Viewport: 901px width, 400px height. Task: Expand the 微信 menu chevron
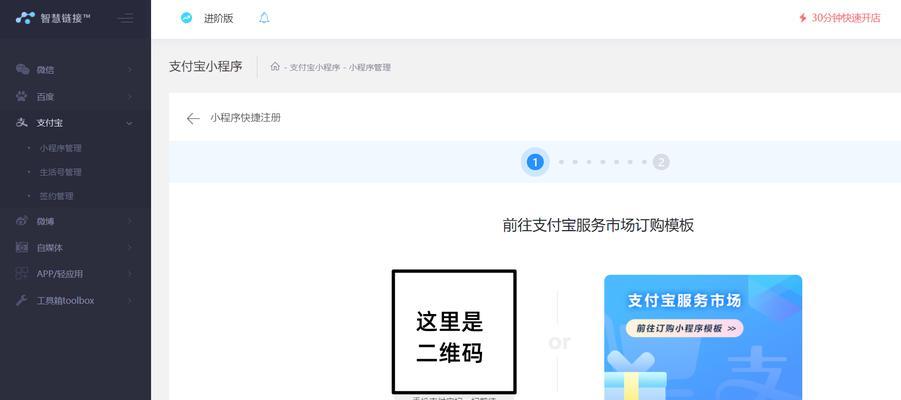click(x=130, y=70)
